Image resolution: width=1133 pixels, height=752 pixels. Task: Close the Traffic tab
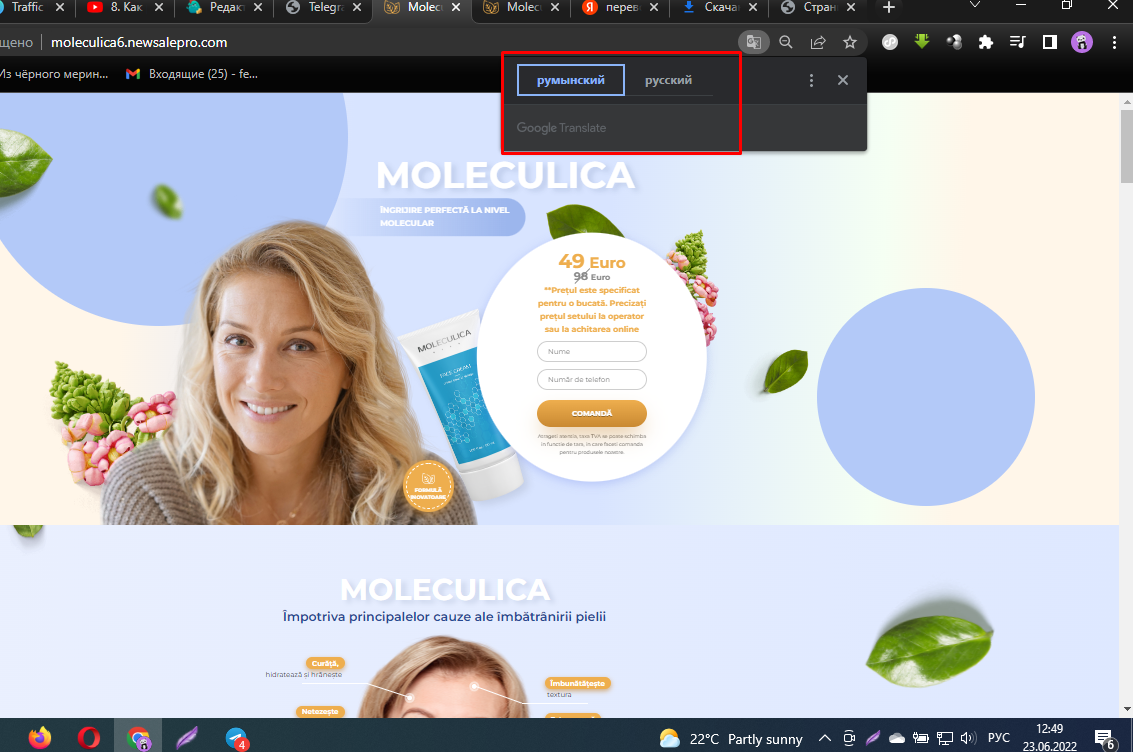pos(60,7)
